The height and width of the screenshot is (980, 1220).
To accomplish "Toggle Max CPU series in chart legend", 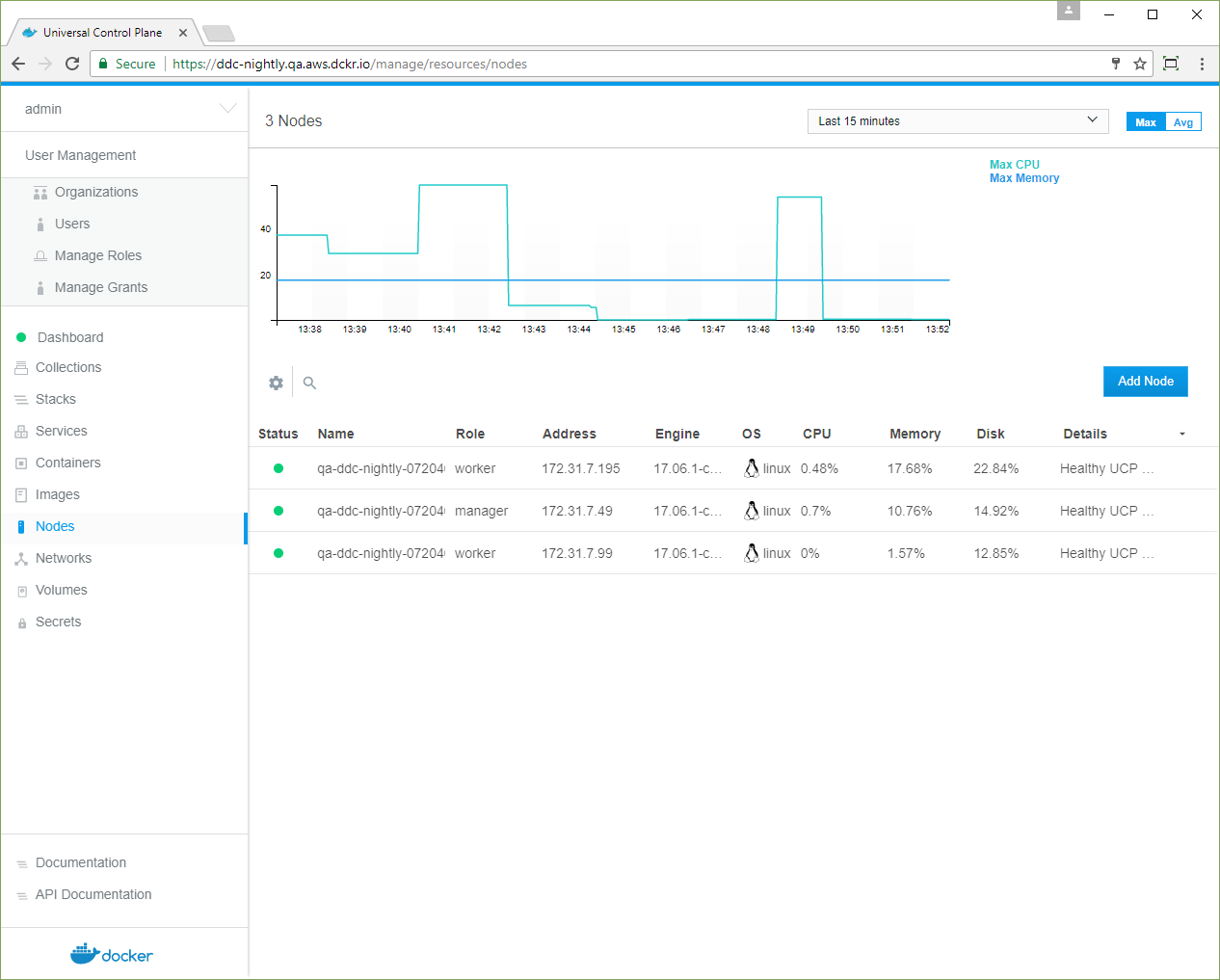I will click(x=1014, y=165).
